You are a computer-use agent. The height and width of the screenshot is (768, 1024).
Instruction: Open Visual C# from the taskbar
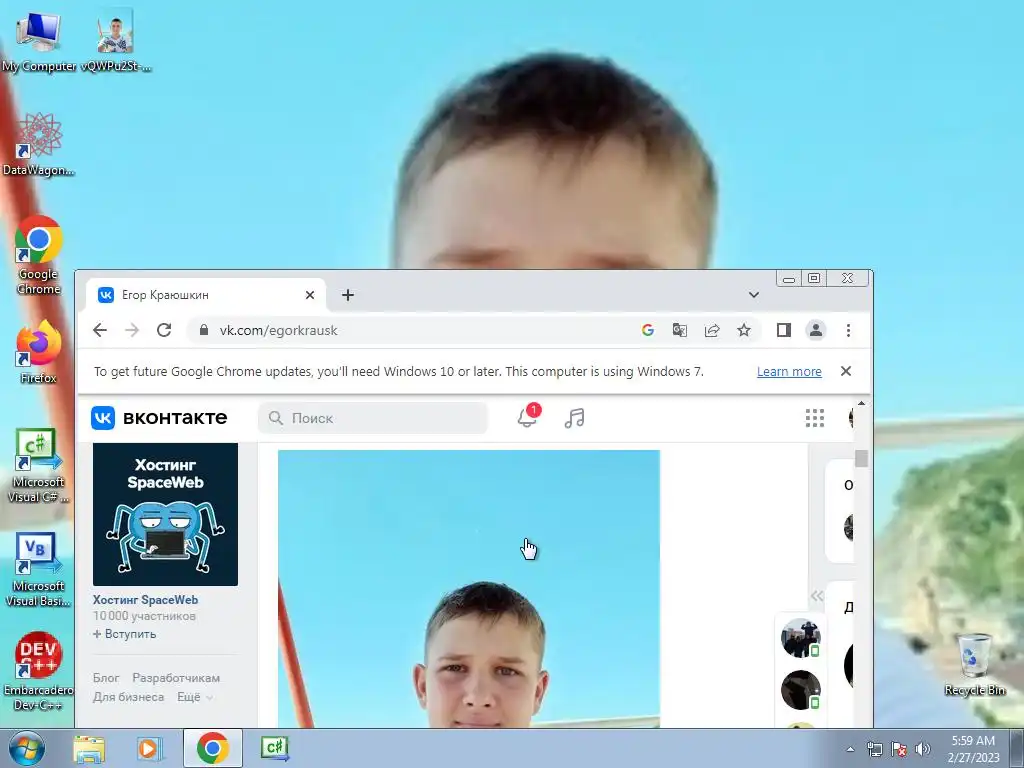274,748
